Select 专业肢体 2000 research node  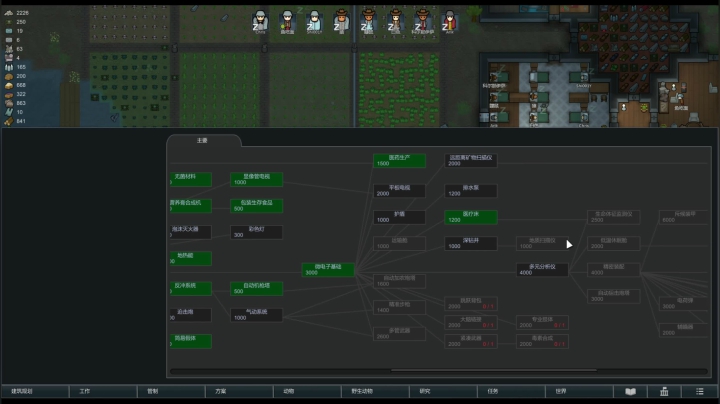(542, 322)
